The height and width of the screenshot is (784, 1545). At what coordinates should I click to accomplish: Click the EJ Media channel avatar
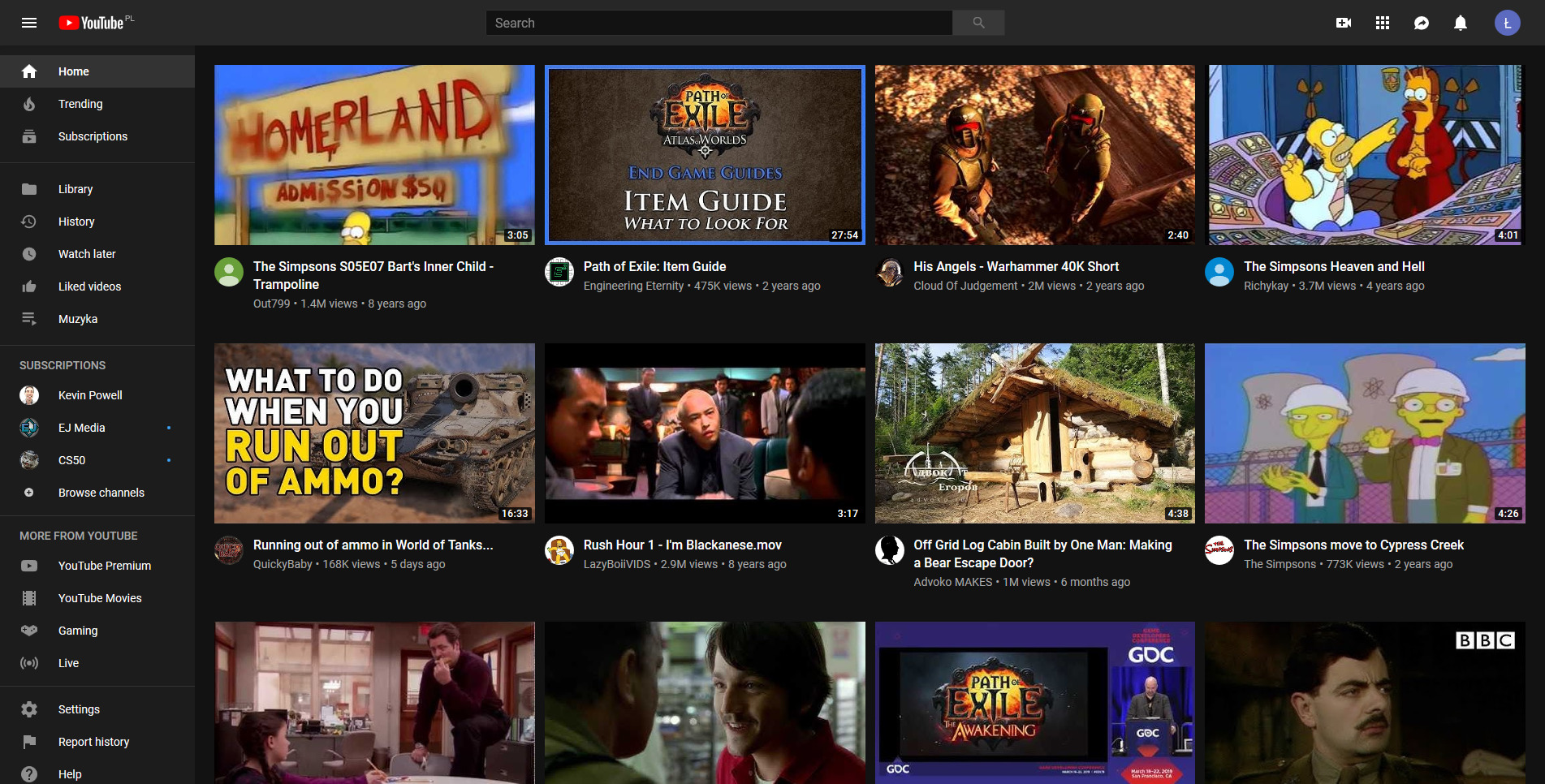[x=29, y=428]
